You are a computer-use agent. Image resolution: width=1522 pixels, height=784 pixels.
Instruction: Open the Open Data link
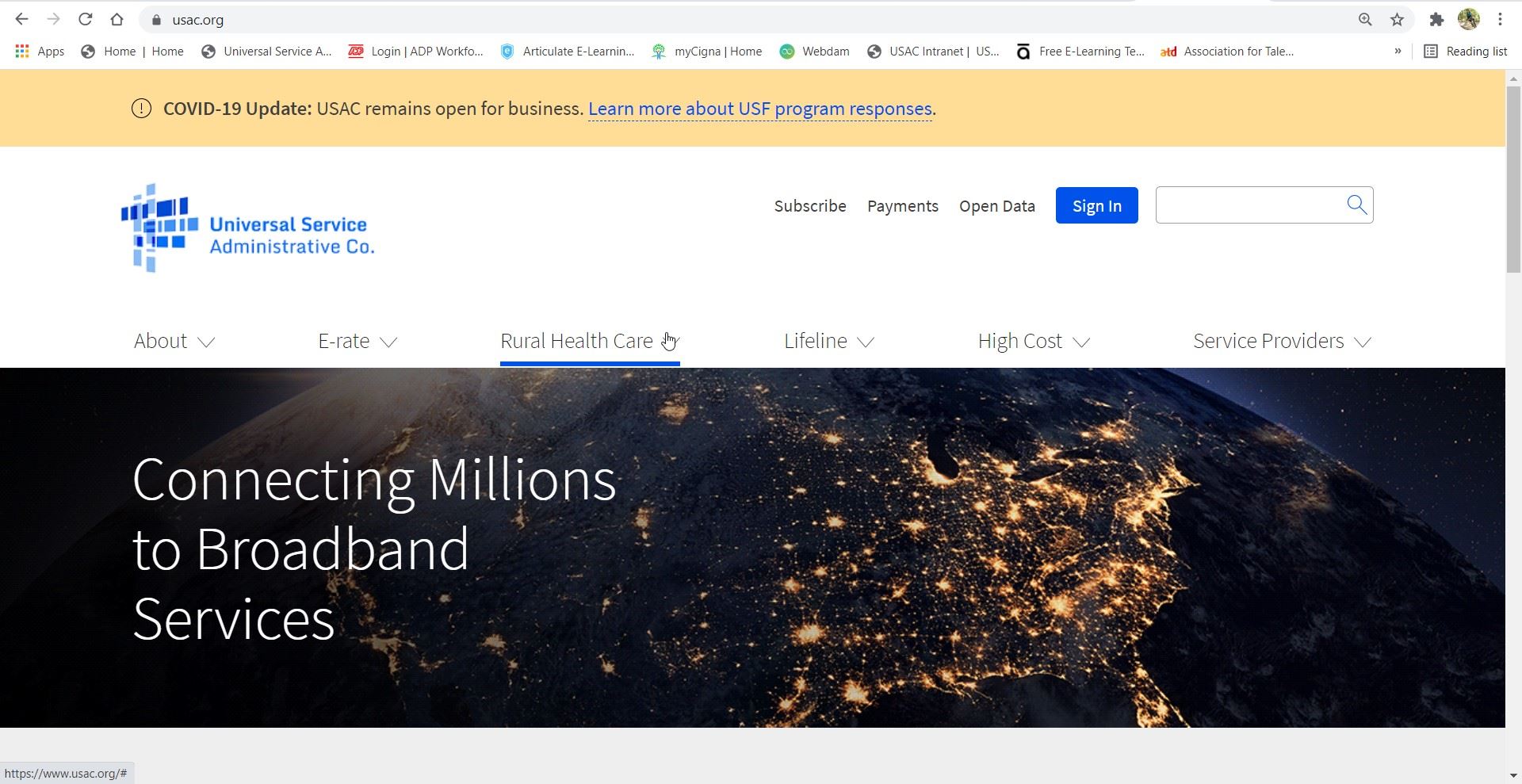click(x=997, y=206)
